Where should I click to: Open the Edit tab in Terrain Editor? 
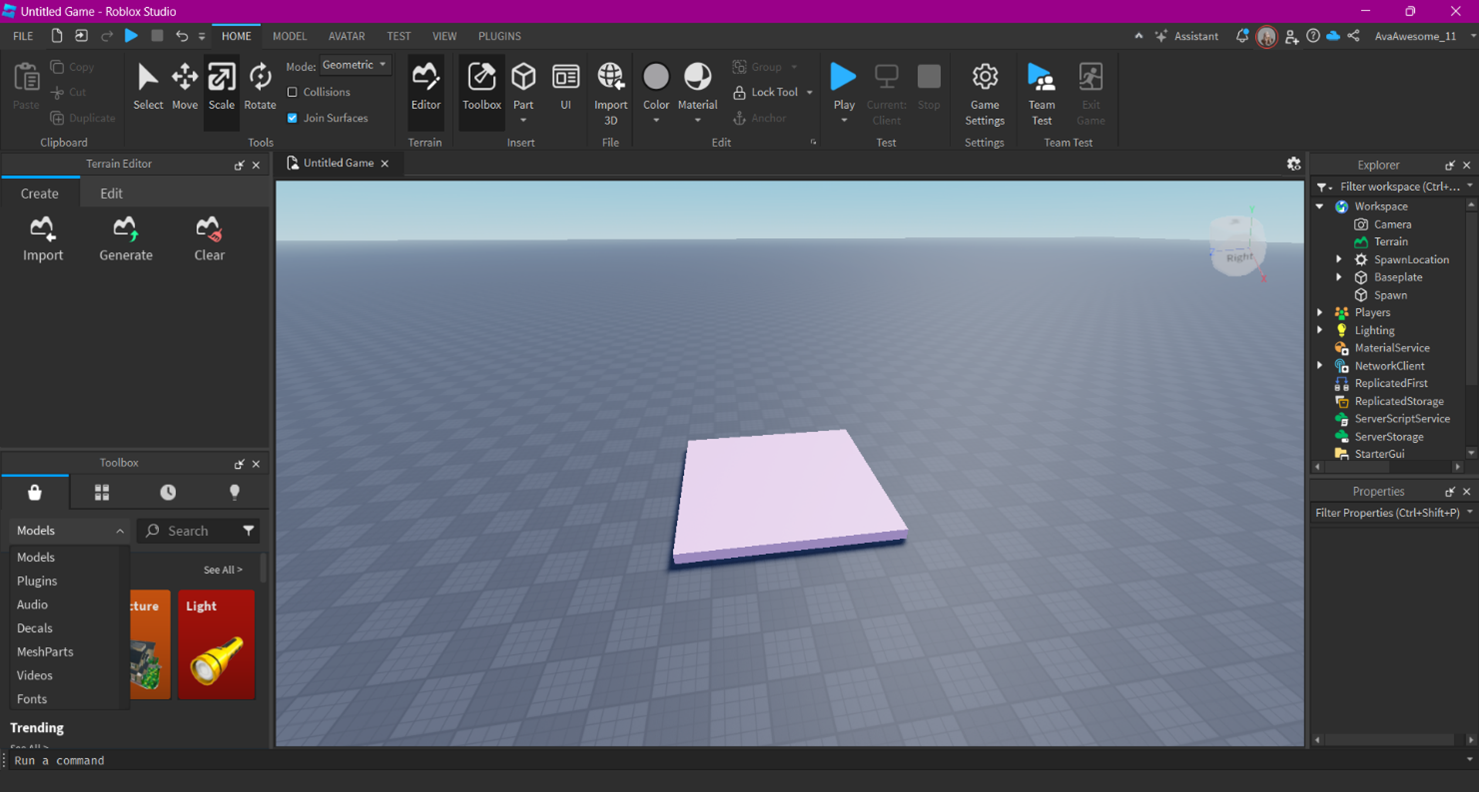tap(111, 194)
